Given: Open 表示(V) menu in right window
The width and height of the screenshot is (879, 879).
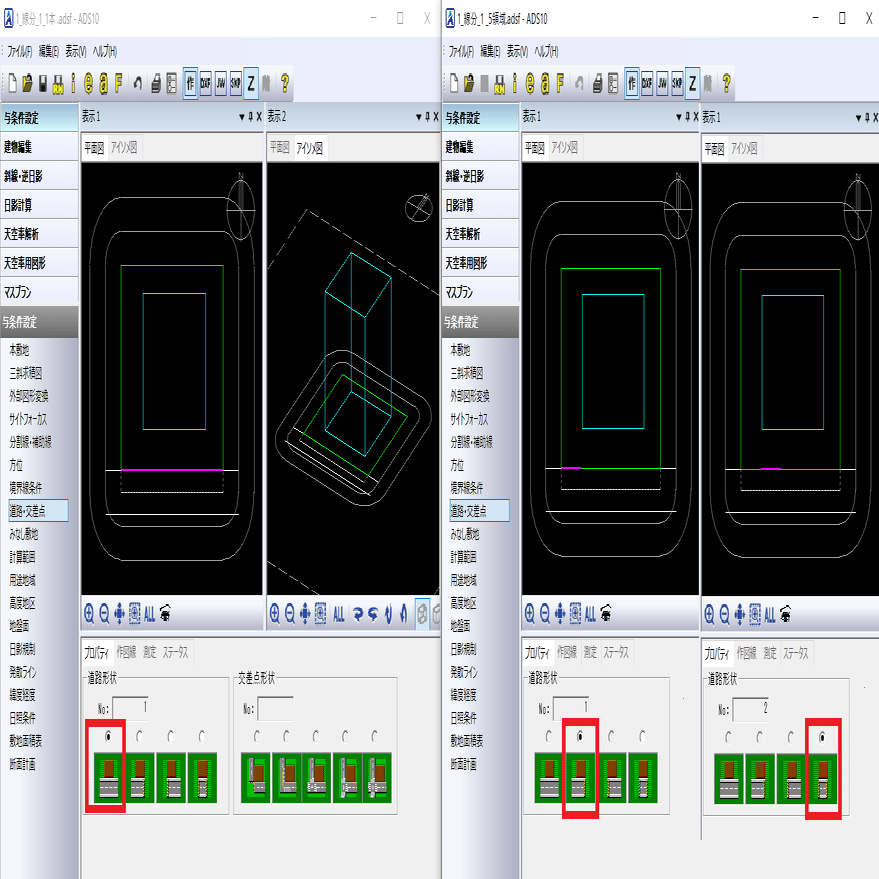Looking at the screenshot, I should click(x=517, y=52).
